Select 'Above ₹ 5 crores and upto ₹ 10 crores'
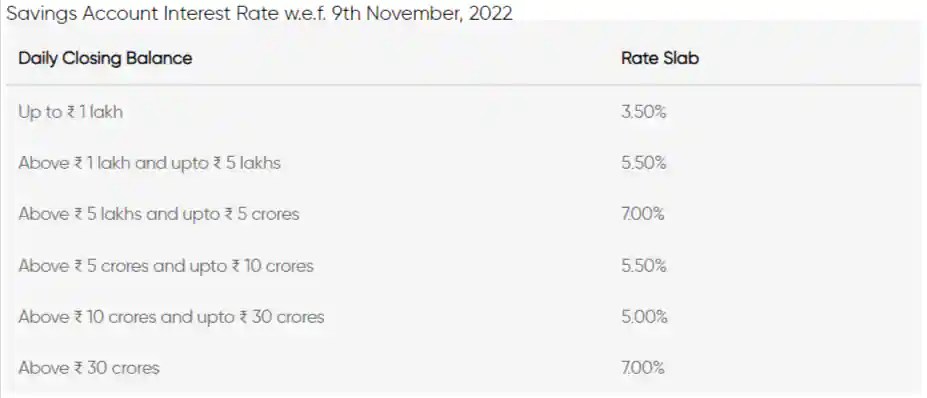 tap(166, 266)
